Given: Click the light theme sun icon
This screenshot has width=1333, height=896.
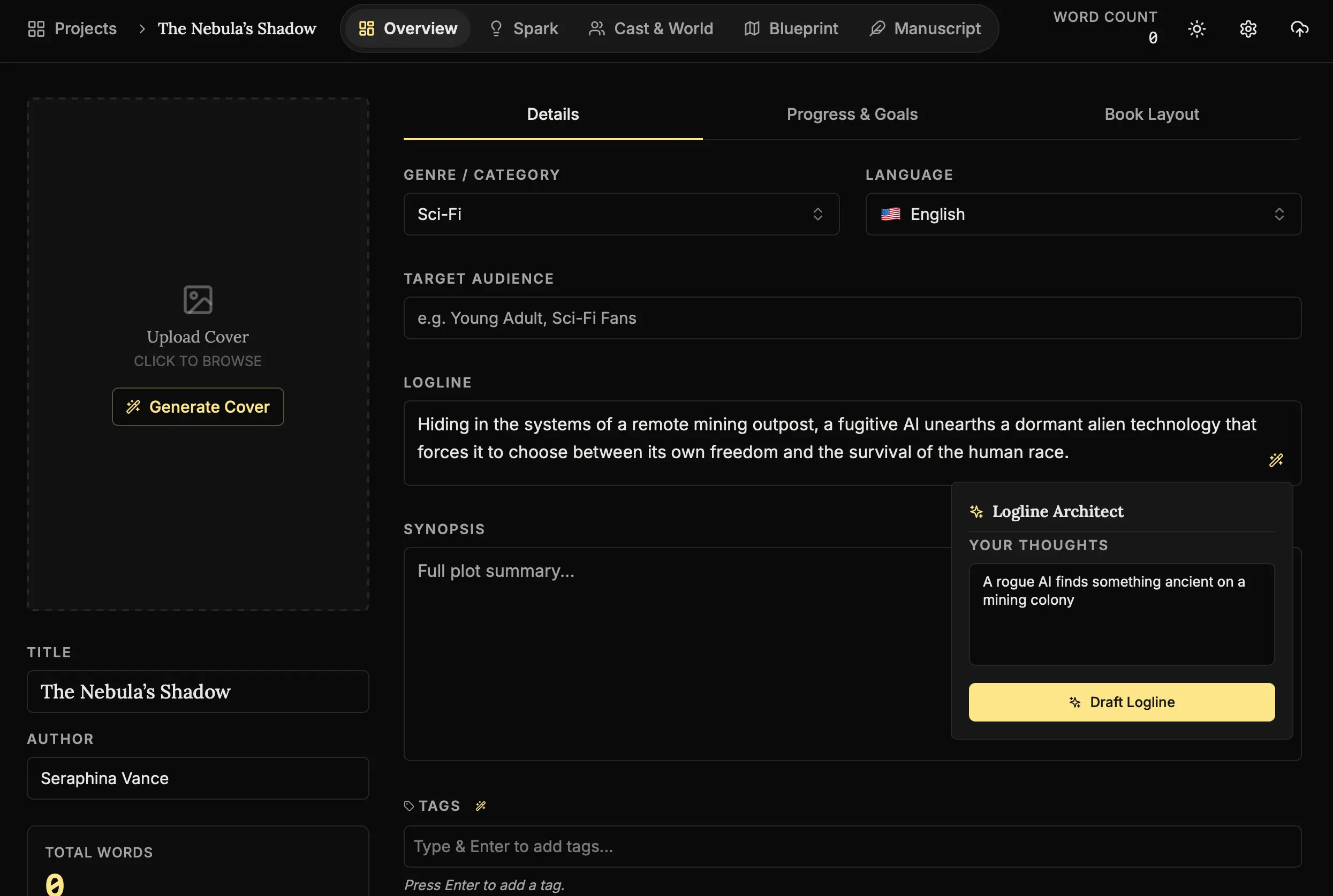Looking at the screenshot, I should tap(1196, 28).
